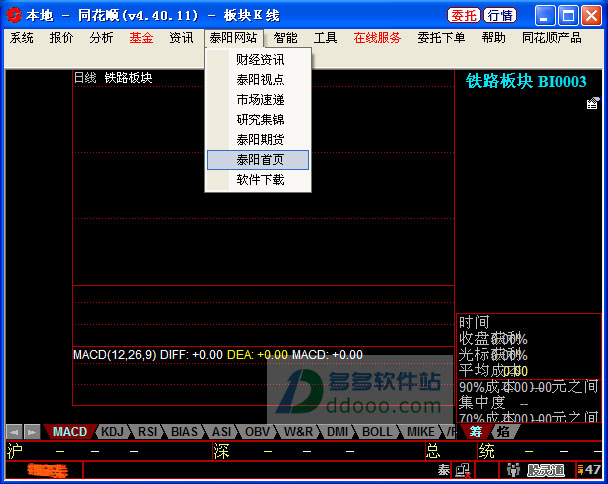The image size is (608, 484).
Task: Click the 委托 button in title bar
Action: (x=463, y=16)
